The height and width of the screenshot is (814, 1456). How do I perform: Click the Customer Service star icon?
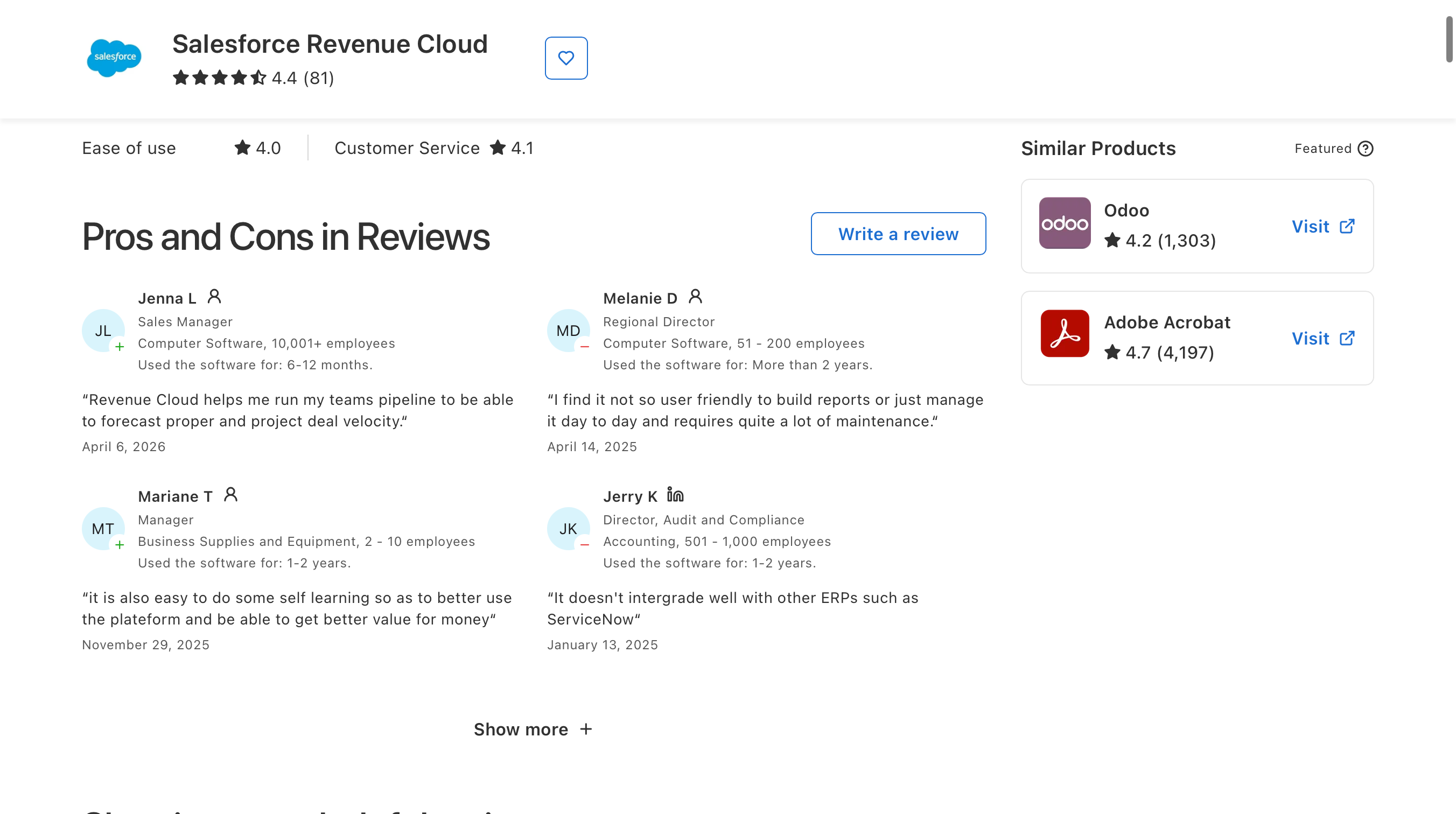[x=498, y=148]
